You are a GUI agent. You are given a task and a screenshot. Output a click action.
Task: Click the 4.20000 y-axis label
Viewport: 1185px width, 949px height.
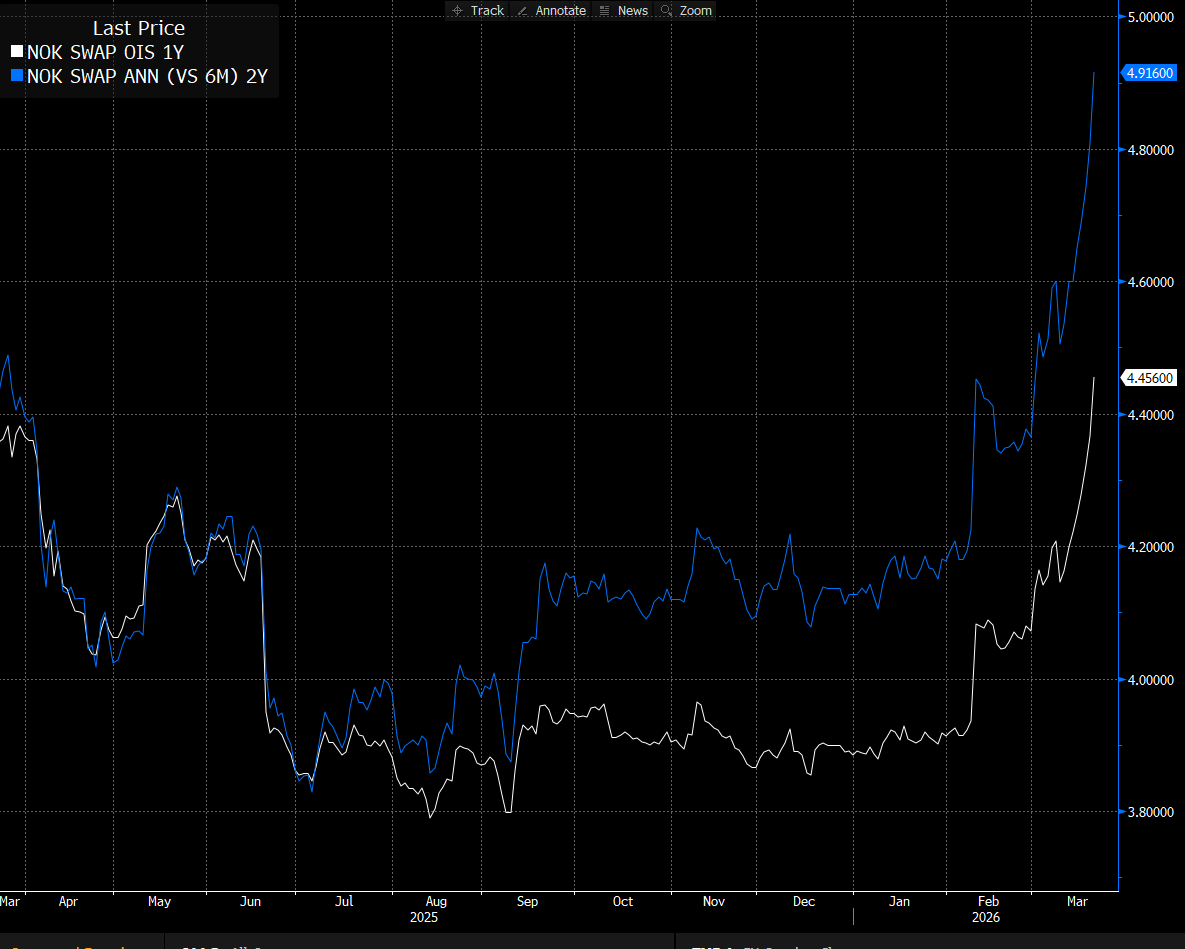tap(1150, 547)
